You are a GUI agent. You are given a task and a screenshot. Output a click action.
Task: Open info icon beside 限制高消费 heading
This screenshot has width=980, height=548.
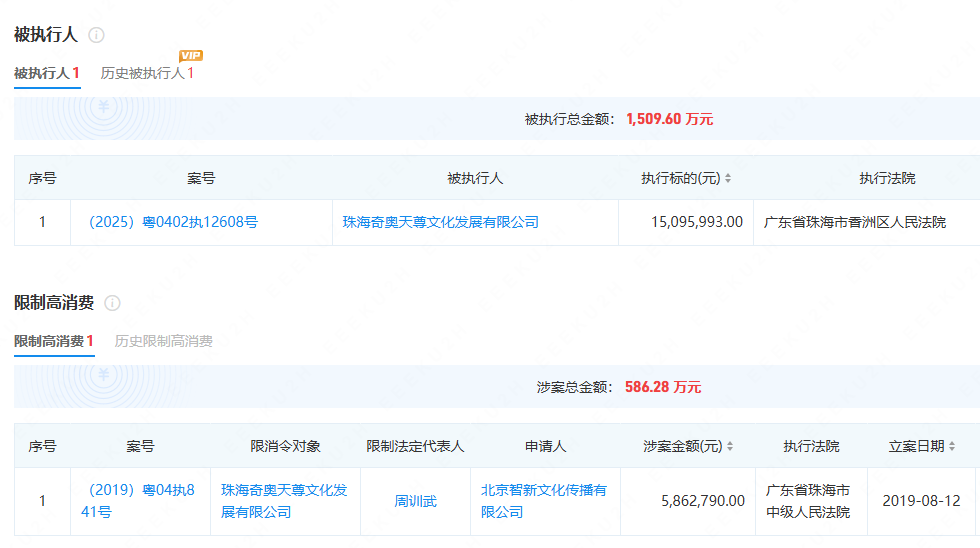pos(112,303)
